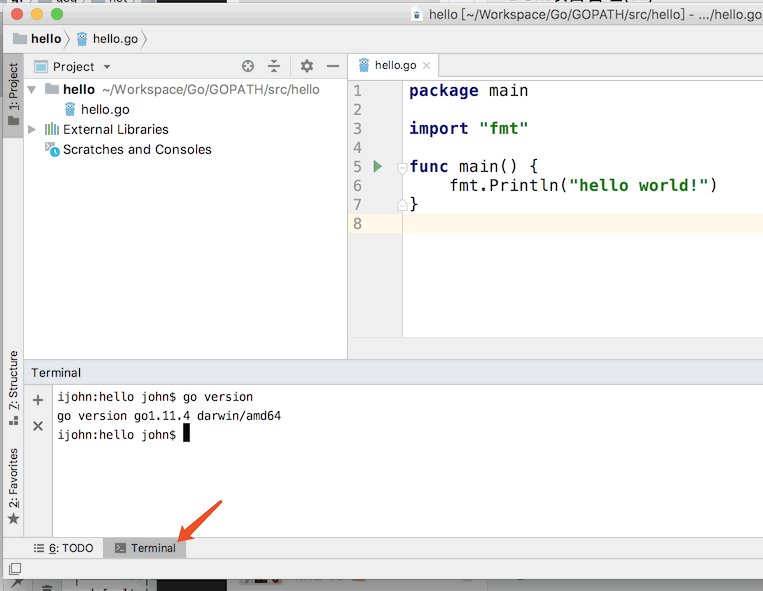Run main with the green gutter arrow
763x591 pixels.
[x=377, y=166]
